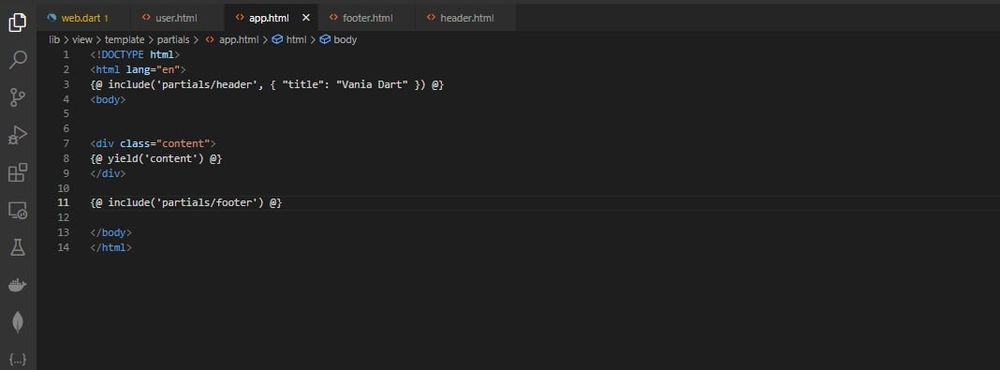Click the body symbol breadcrumb
The width and height of the screenshot is (1000, 370).
tap(339, 40)
